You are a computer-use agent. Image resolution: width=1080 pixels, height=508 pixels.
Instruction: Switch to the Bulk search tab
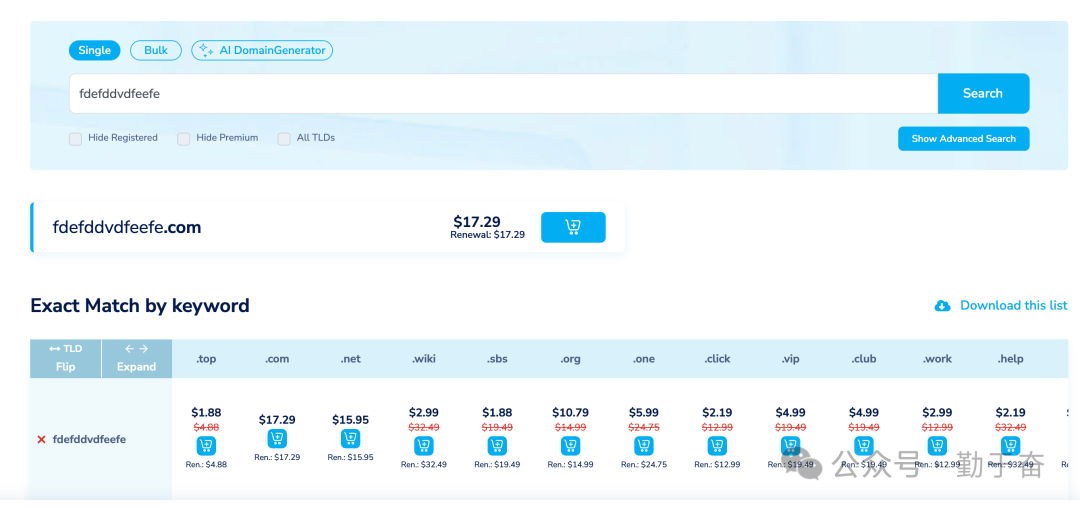click(156, 50)
